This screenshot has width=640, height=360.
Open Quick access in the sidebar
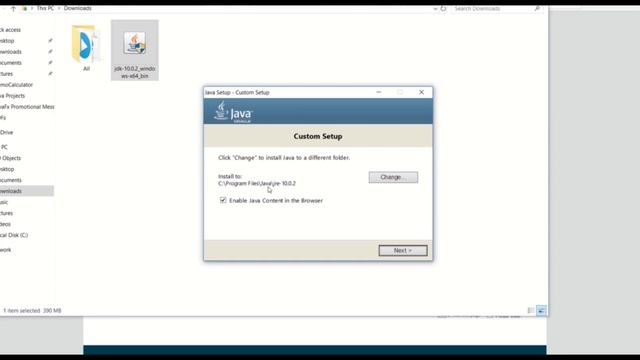[x=11, y=30]
